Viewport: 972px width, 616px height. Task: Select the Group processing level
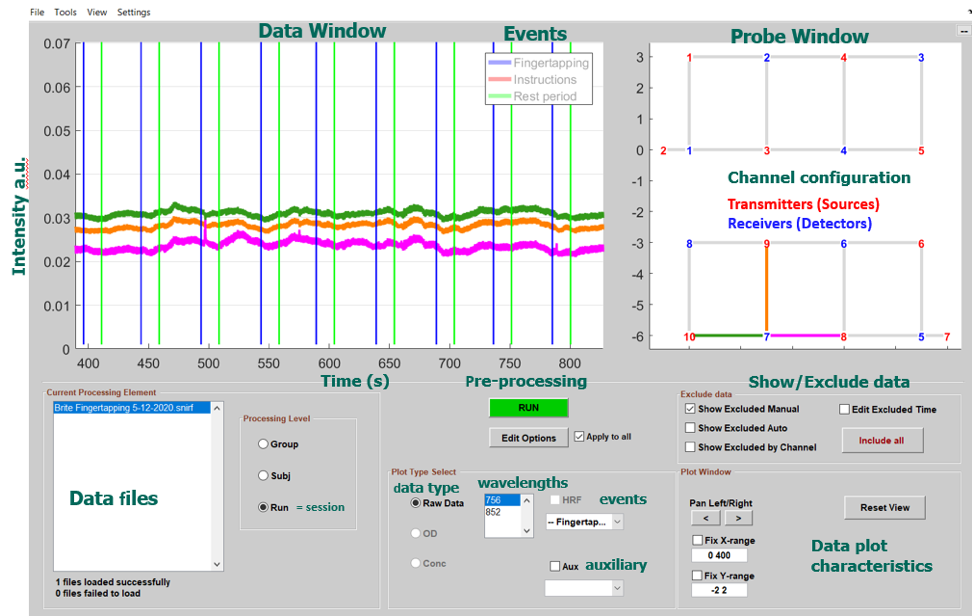tap(262, 443)
